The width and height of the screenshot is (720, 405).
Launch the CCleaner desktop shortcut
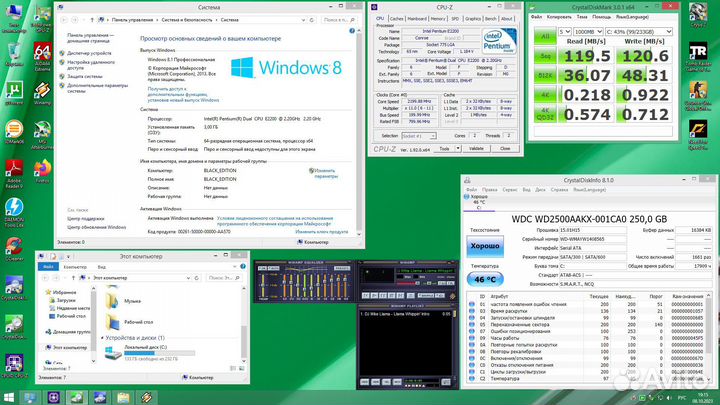pos(14,249)
